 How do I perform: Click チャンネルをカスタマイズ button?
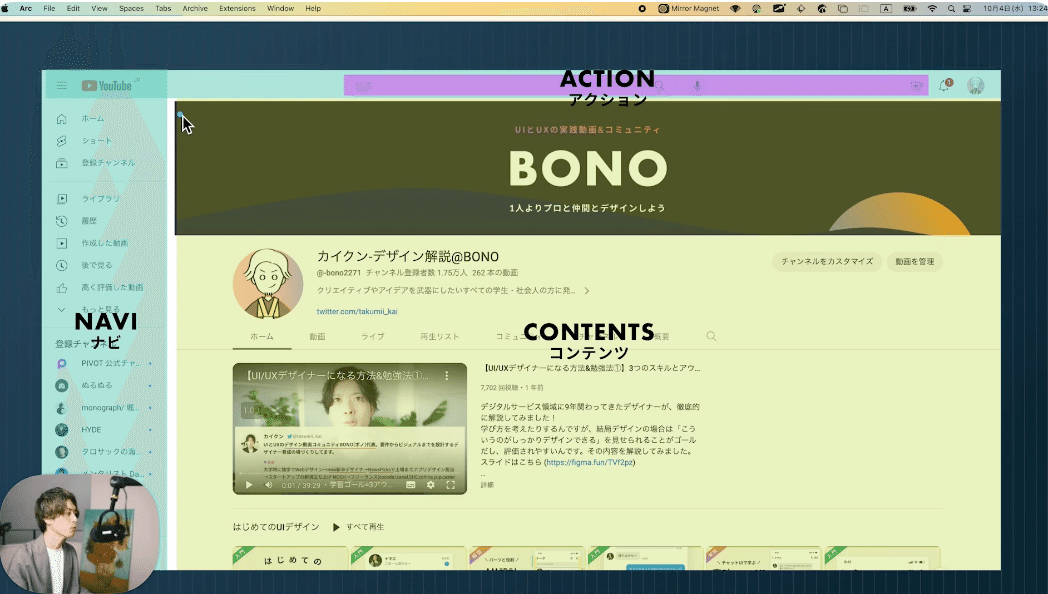827,261
